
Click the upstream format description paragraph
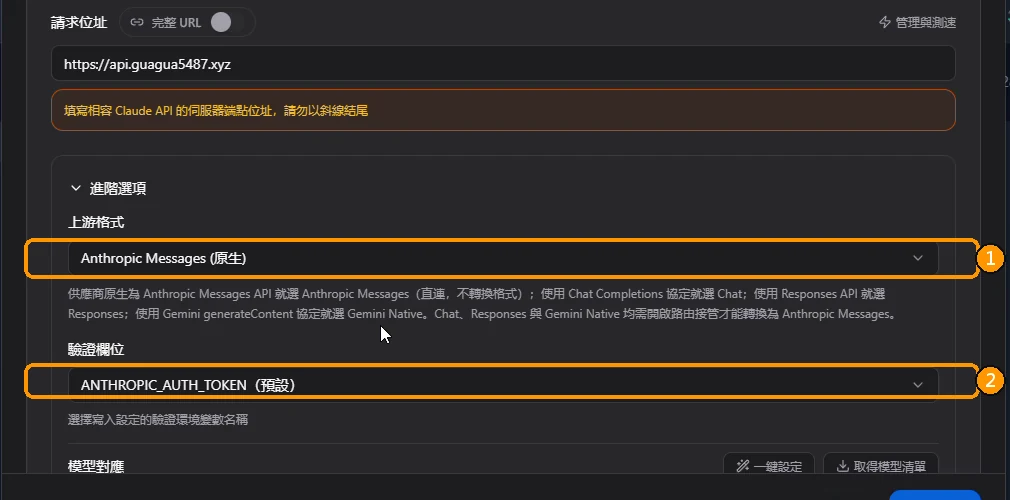click(483, 305)
